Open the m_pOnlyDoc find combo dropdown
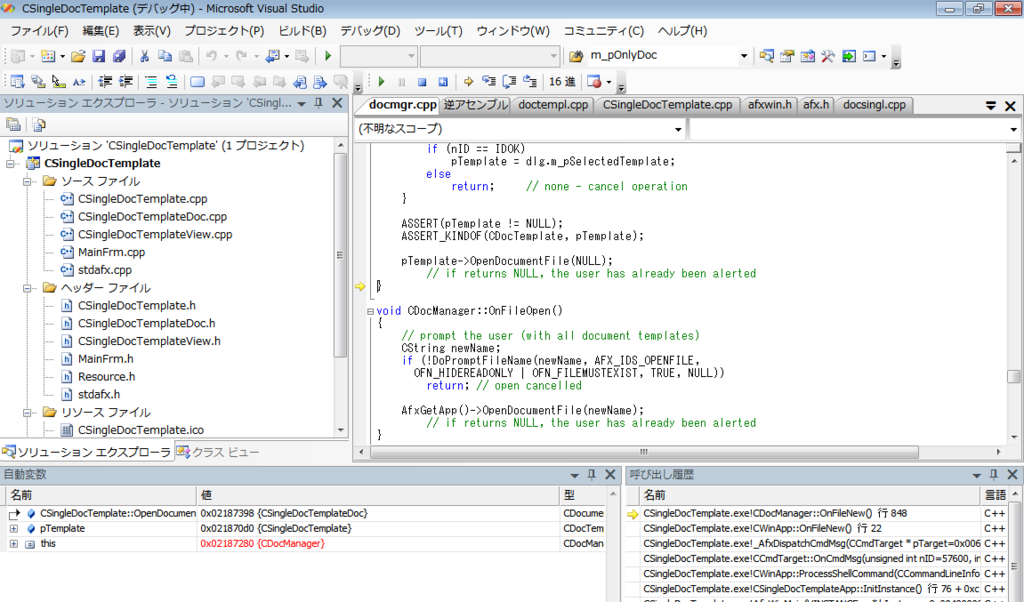The height and width of the screenshot is (602, 1024). pos(743,56)
